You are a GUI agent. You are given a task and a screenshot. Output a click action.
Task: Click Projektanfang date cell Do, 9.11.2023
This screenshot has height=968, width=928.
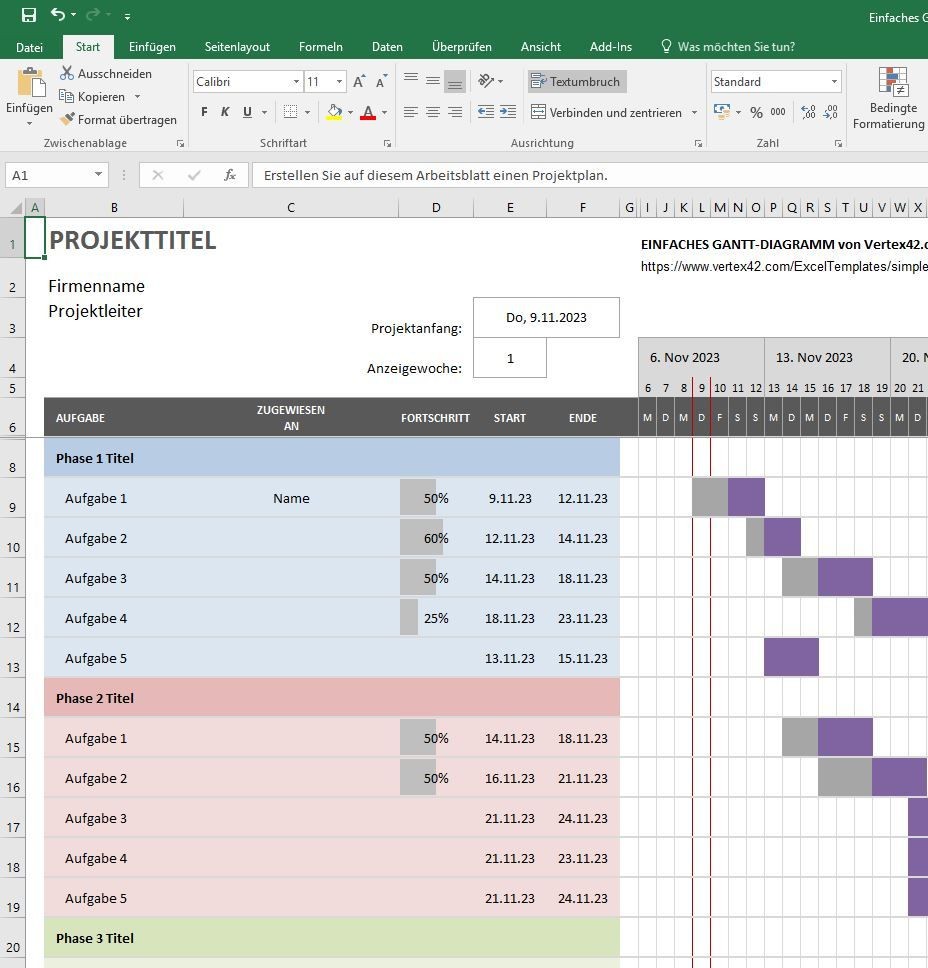pyautogui.click(x=546, y=317)
